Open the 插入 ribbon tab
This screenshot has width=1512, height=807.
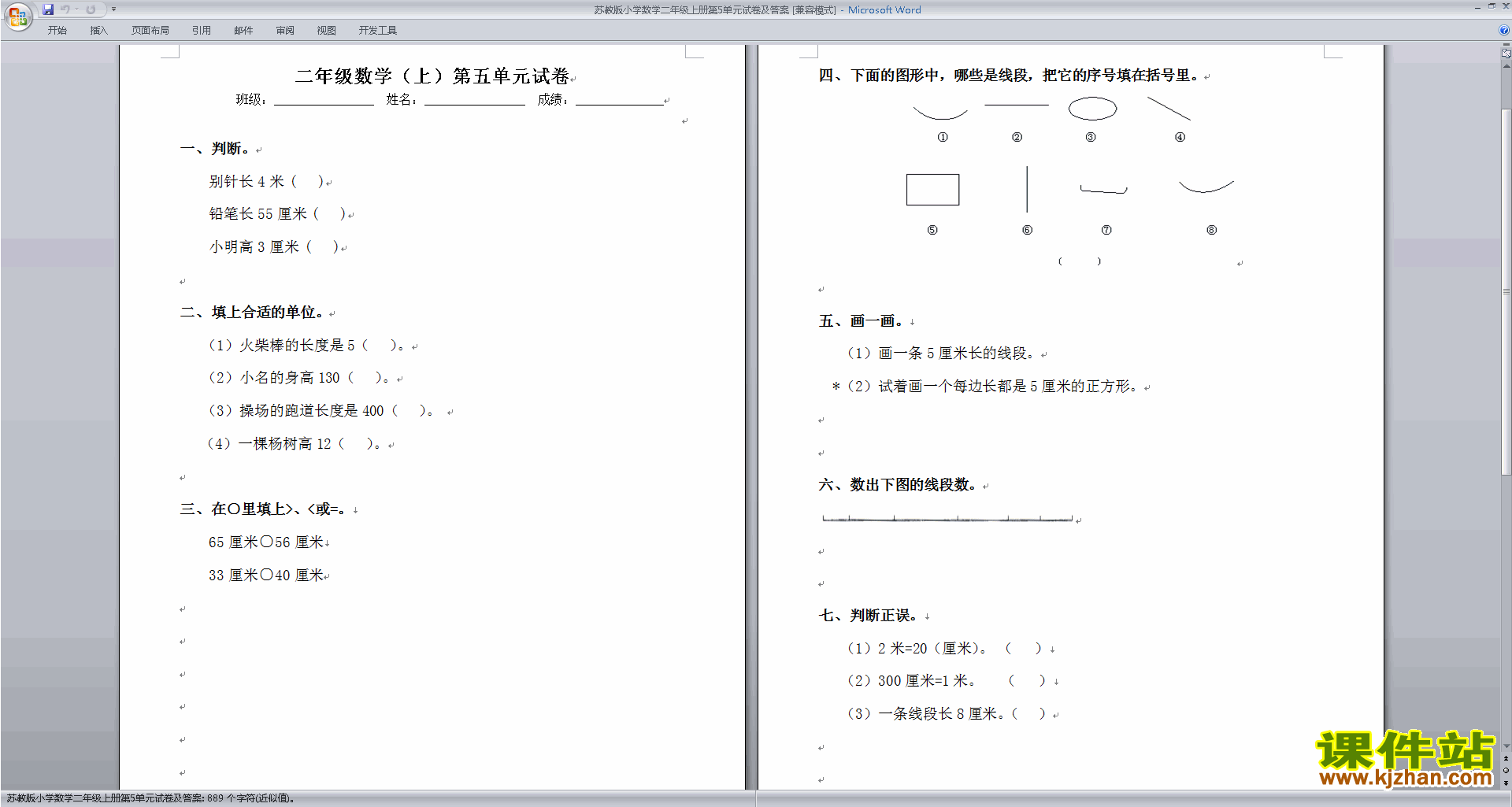[98, 31]
